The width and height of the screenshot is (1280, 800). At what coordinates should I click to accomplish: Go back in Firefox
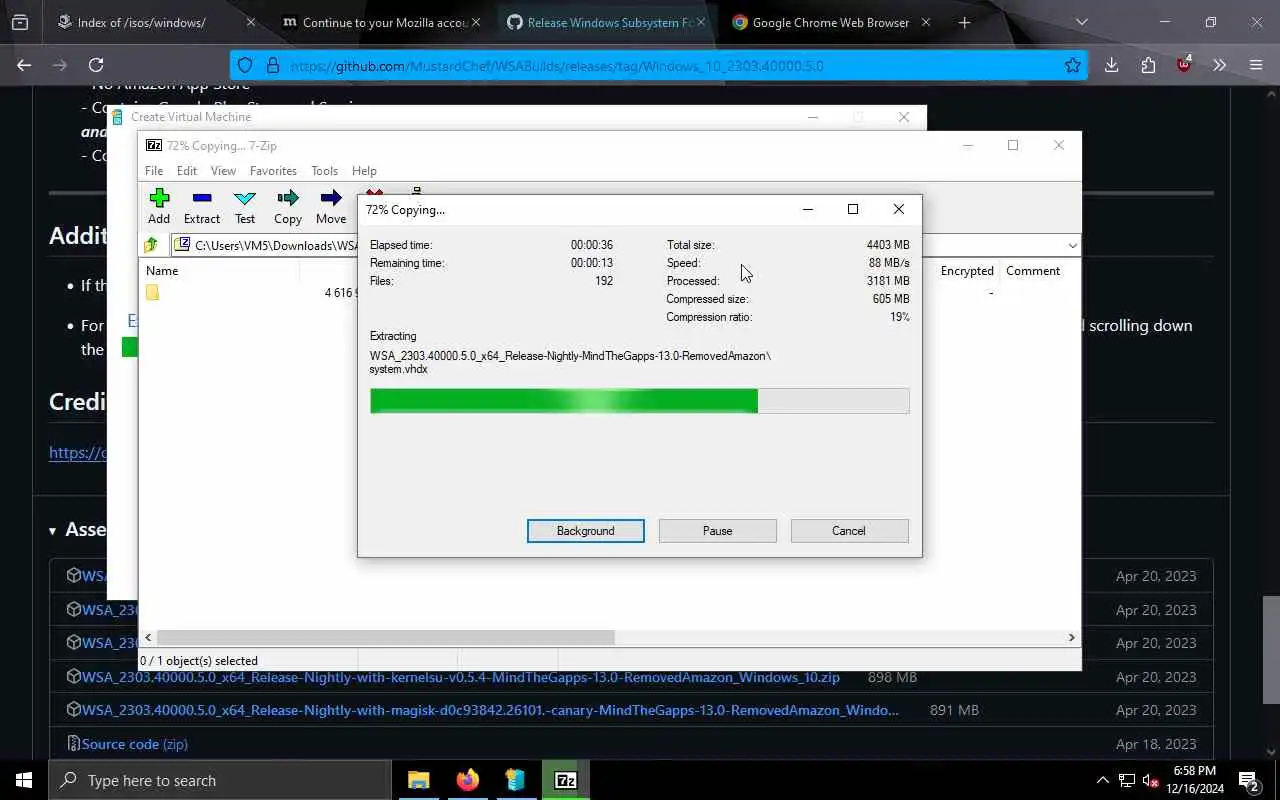click(x=24, y=65)
